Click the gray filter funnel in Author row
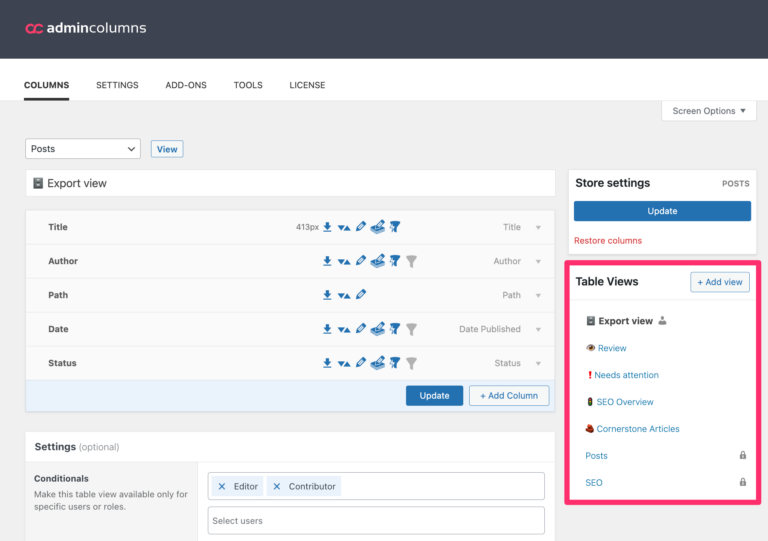Viewport: 768px width, 541px height. 411,261
